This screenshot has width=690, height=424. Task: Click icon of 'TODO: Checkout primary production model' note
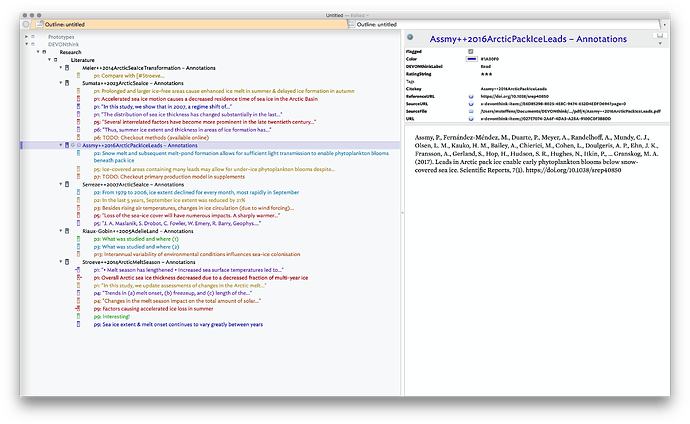[78, 176]
